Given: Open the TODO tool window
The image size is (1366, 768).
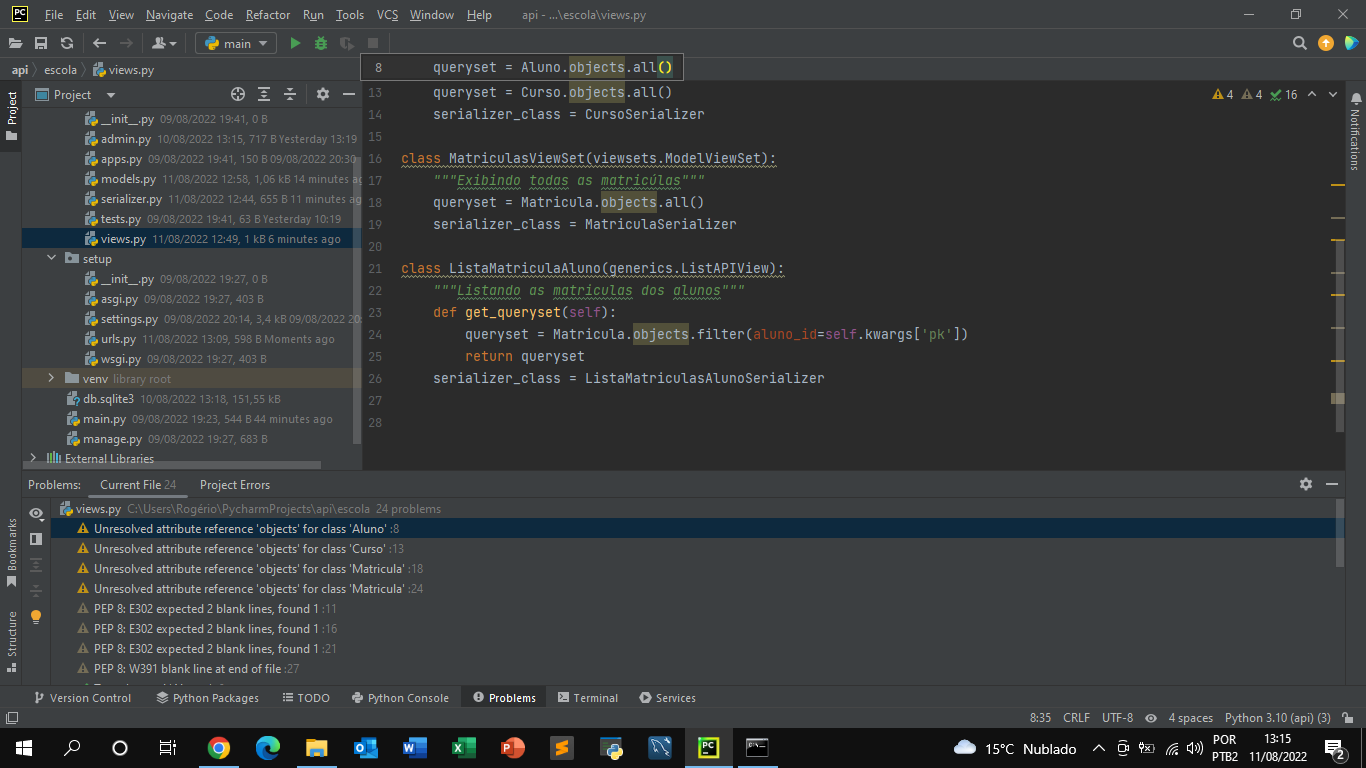Looking at the screenshot, I should coord(306,698).
